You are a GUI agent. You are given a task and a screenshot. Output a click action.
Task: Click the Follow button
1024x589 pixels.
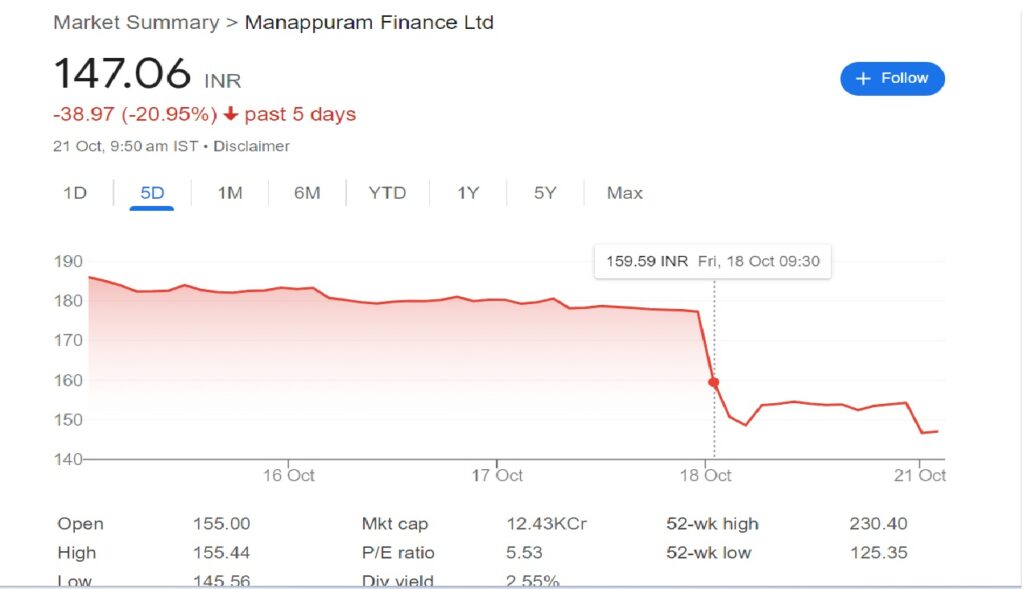pos(891,78)
